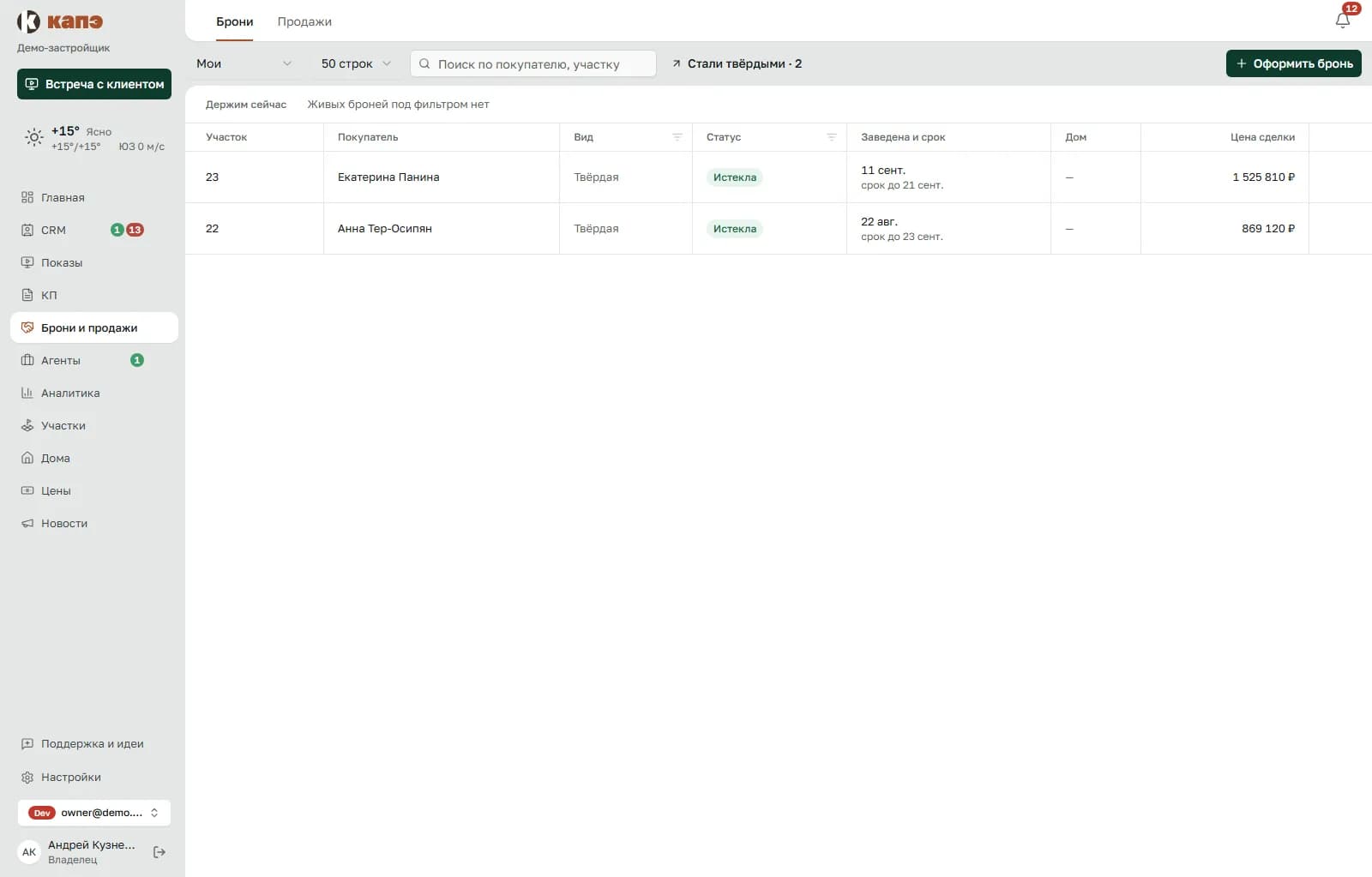Click the Участок column header
Viewport: 1372px width, 877px height.
(226, 137)
